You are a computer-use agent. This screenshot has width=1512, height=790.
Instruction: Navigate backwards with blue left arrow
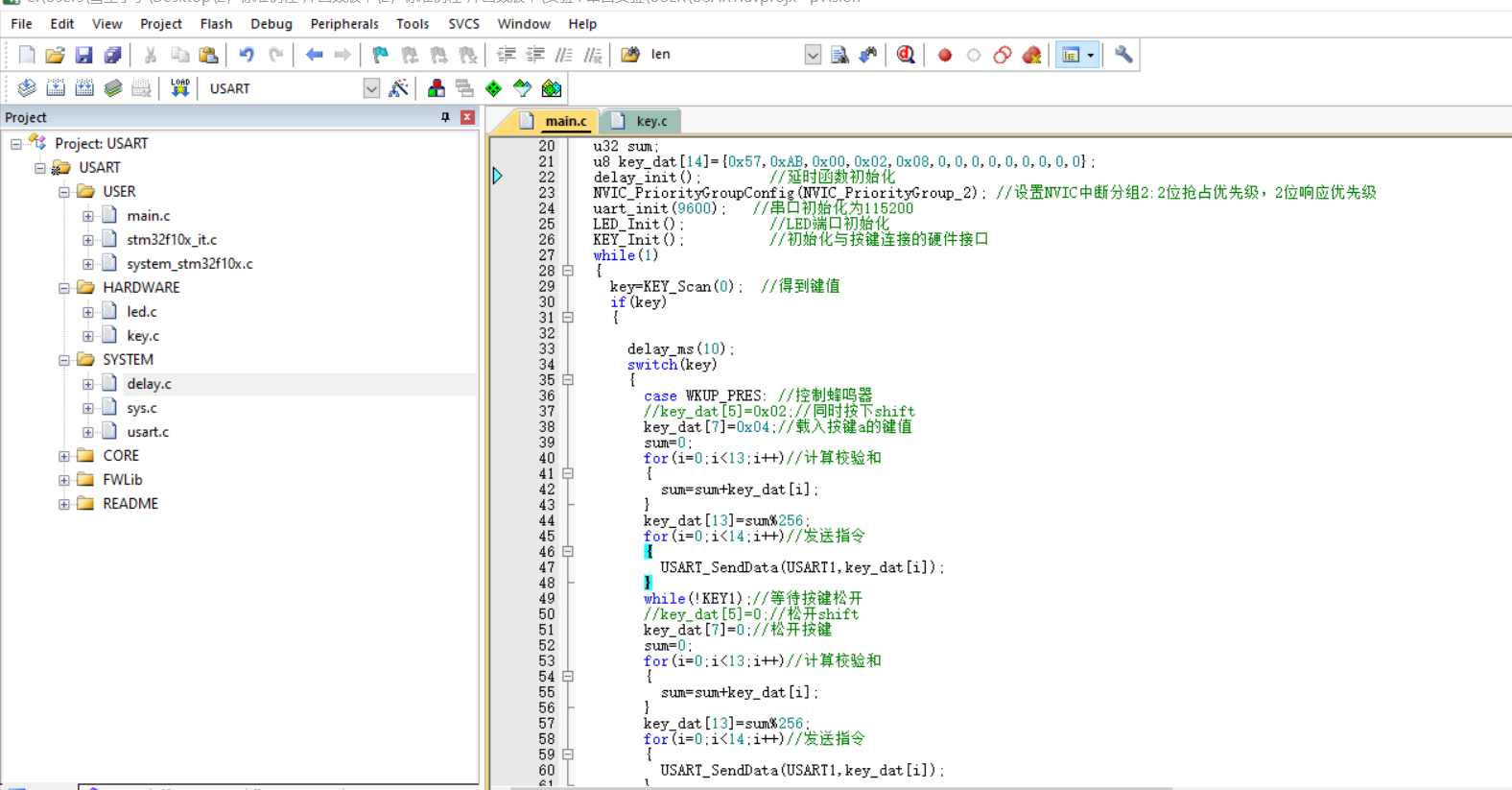tap(314, 55)
